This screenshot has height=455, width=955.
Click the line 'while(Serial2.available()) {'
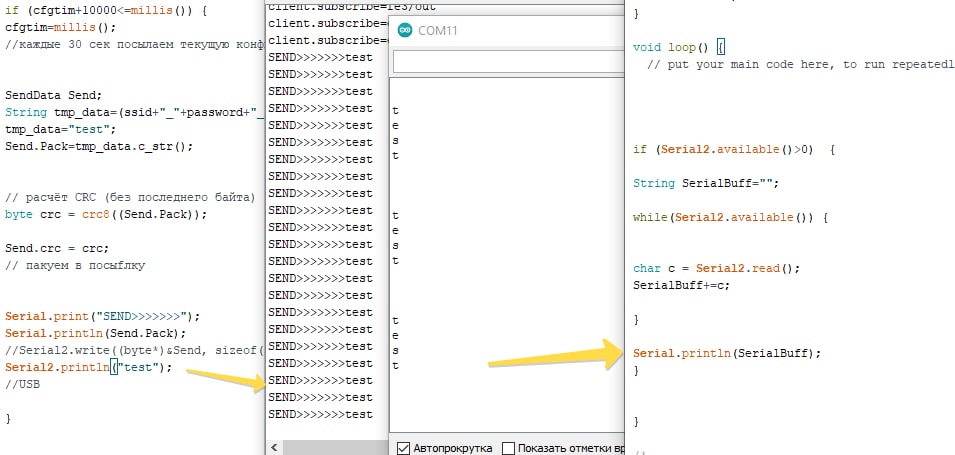point(730,217)
